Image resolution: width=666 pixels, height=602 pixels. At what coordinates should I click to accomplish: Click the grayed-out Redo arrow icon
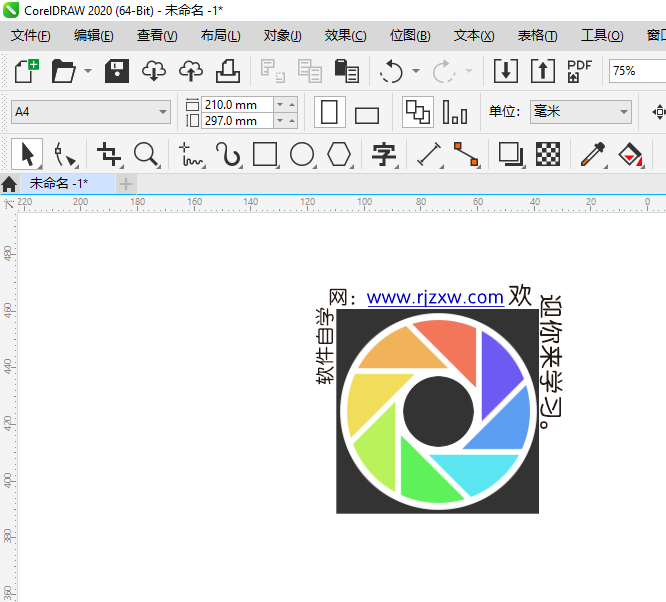(444, 71)
